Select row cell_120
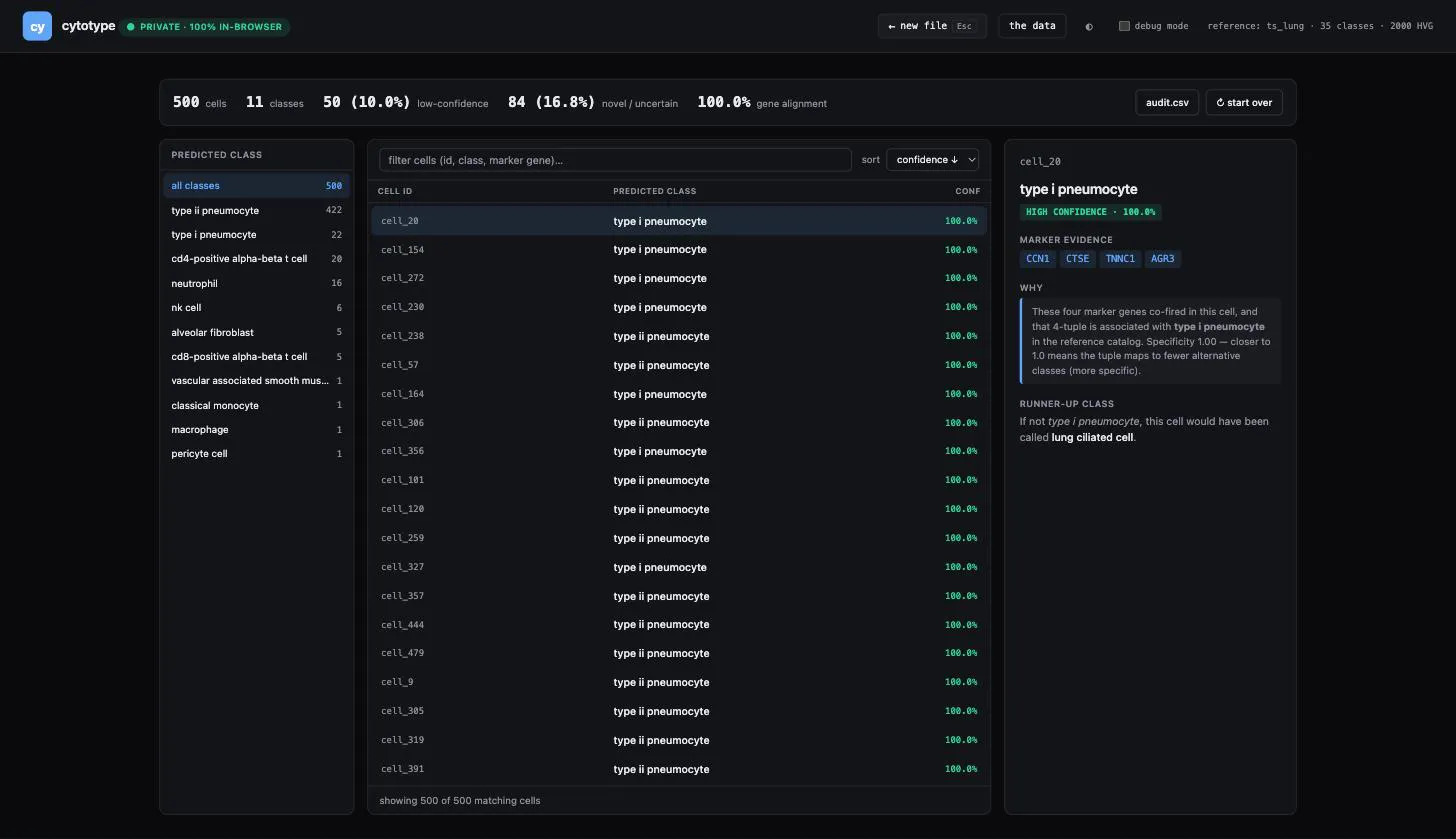 click(x=679, y=510)
